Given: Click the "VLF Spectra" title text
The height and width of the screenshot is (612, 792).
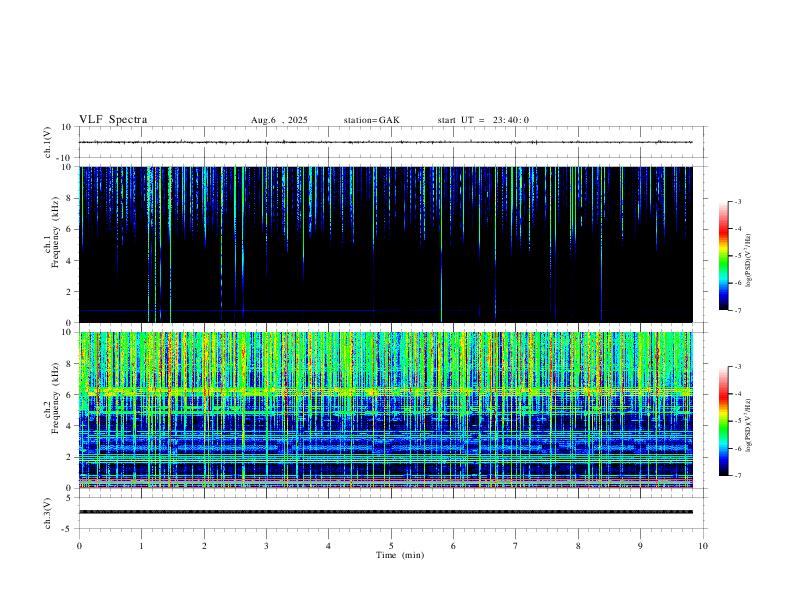Looking at the screenshot, I should click(x=113, y=120).
